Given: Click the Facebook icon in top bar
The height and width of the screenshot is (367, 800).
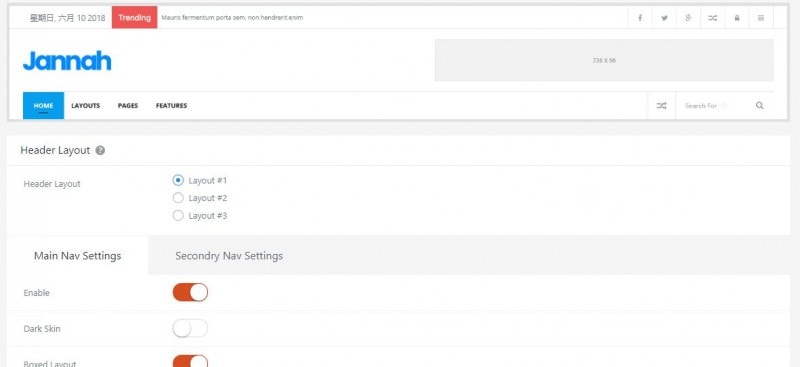Looking at the screenshot, I should tap(640, 18).
